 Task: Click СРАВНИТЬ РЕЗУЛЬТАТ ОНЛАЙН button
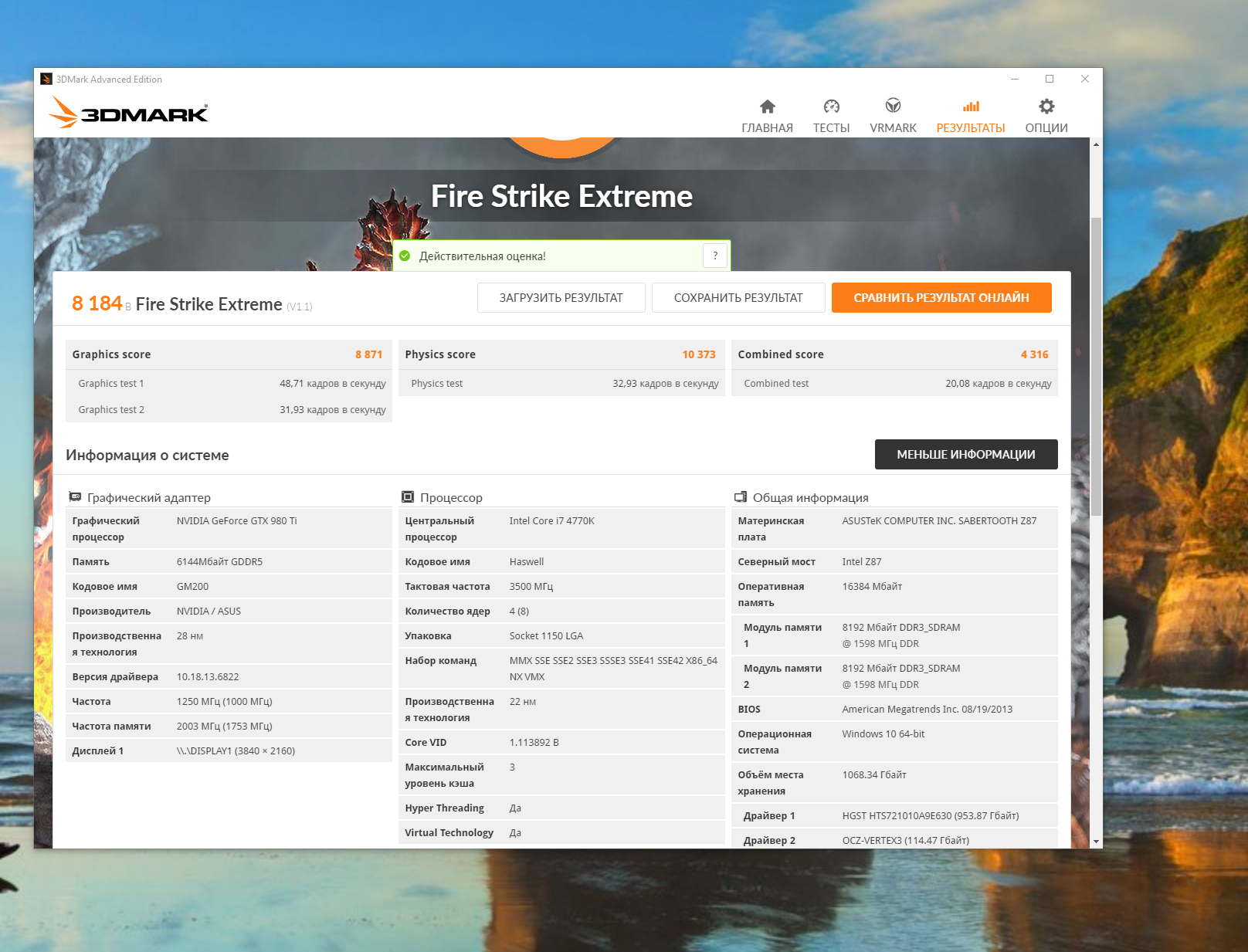(x=941, y=298)
